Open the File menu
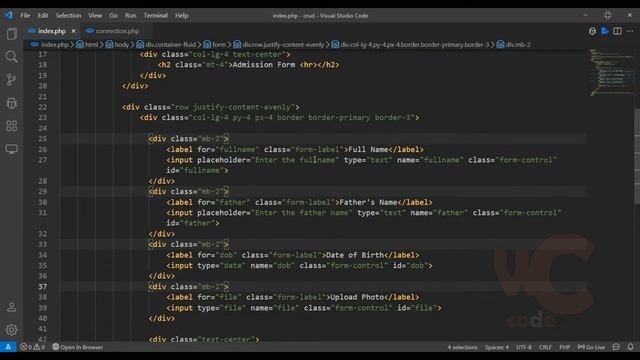The height and width of the screenshot is (360, 640). point(25,16)
